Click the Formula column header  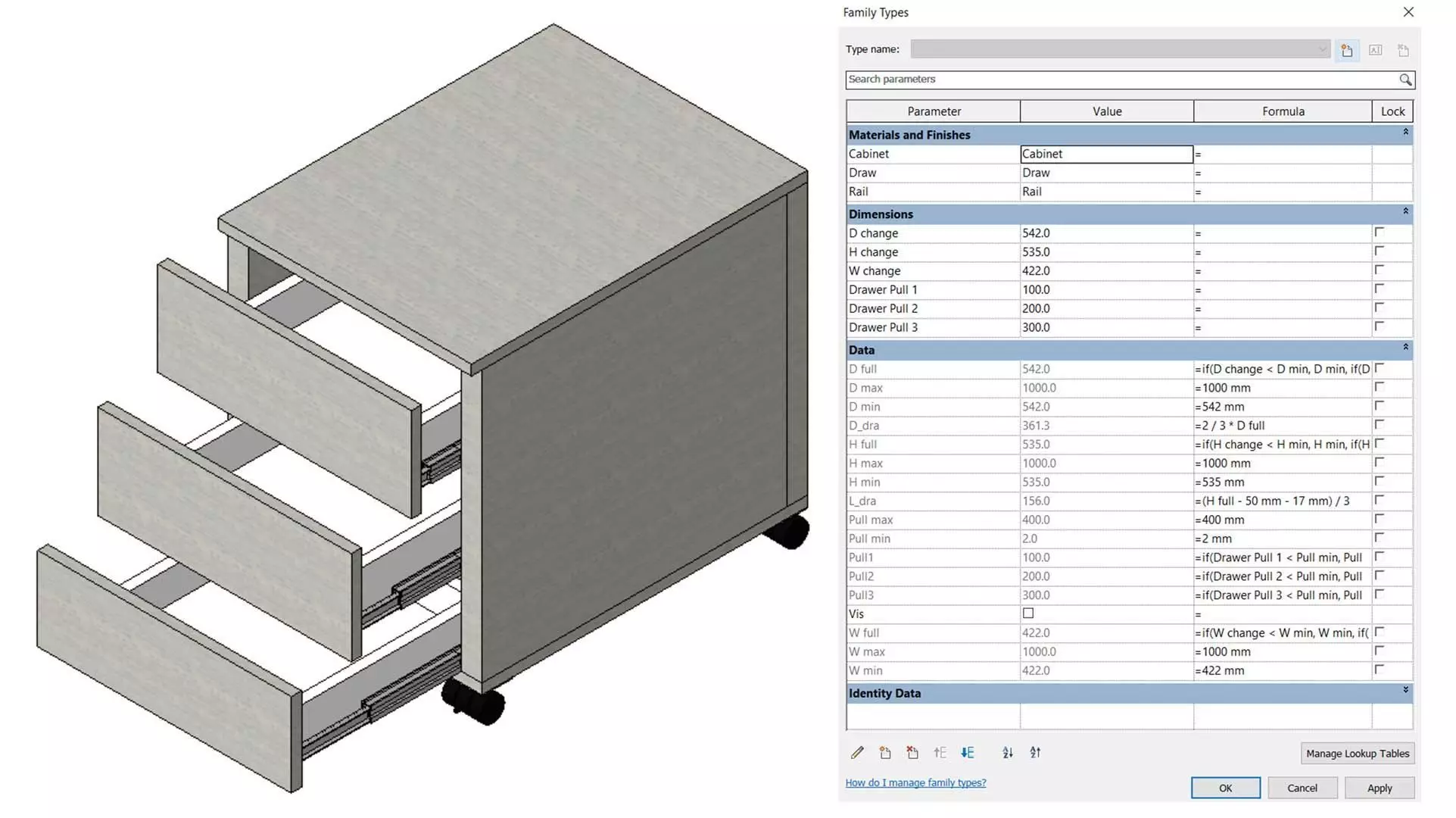click(1283, 111)
